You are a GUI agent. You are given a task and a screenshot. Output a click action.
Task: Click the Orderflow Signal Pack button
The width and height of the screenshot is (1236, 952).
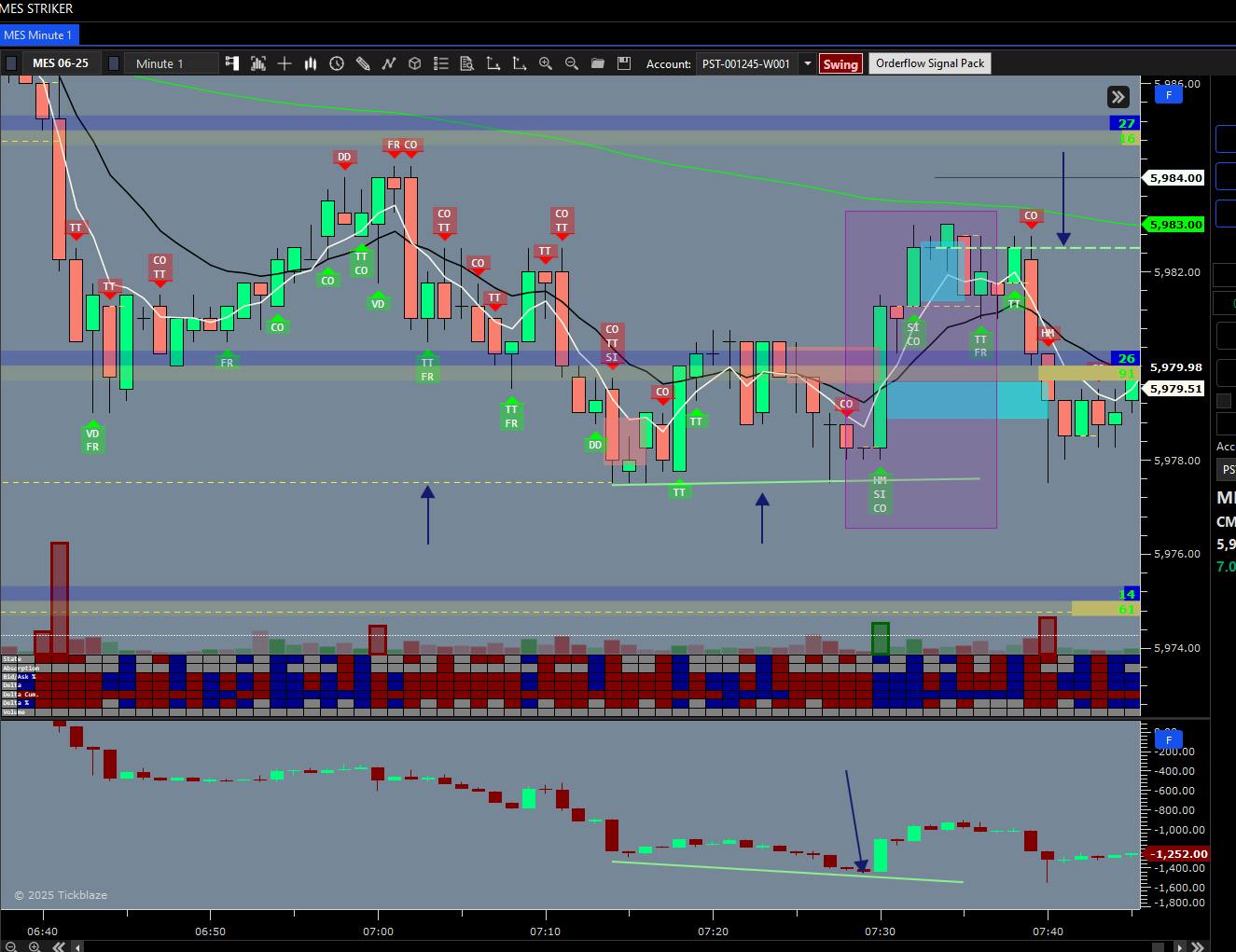click(x=930, y=63)
